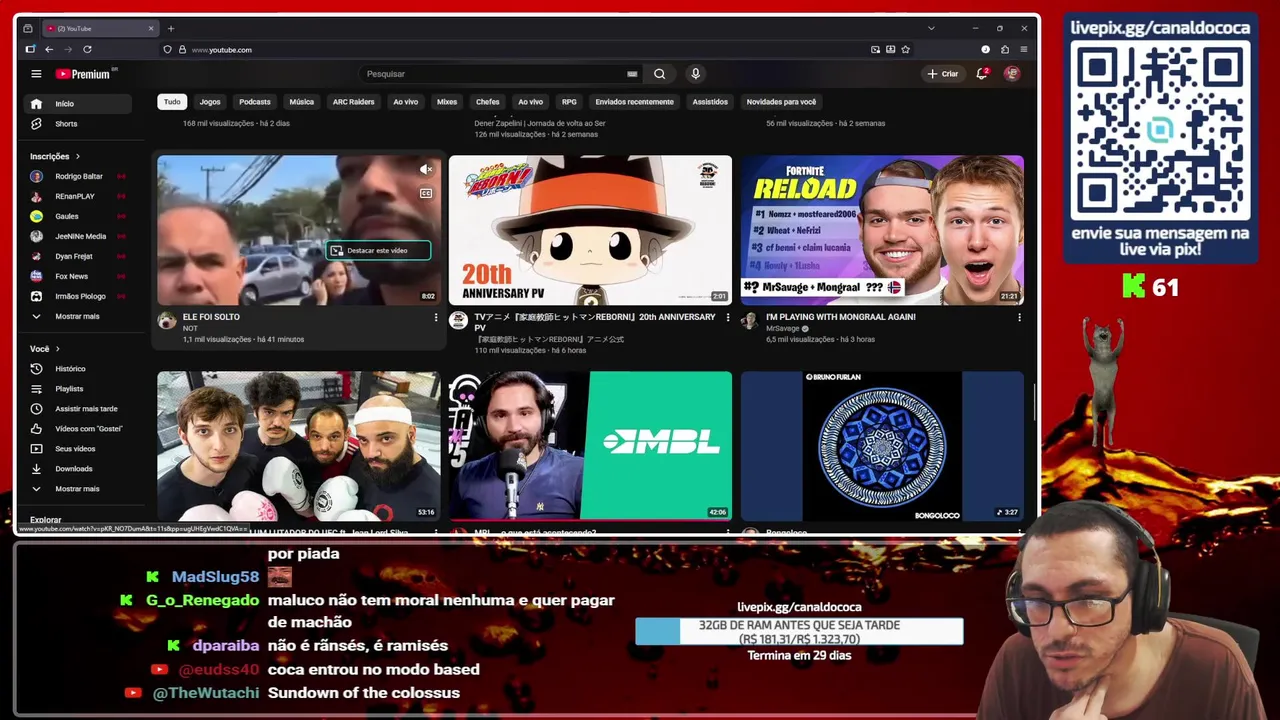Open options menu for Reborn 20th Anniversary video
The image size is (1280, 720).
pos(727,318)
